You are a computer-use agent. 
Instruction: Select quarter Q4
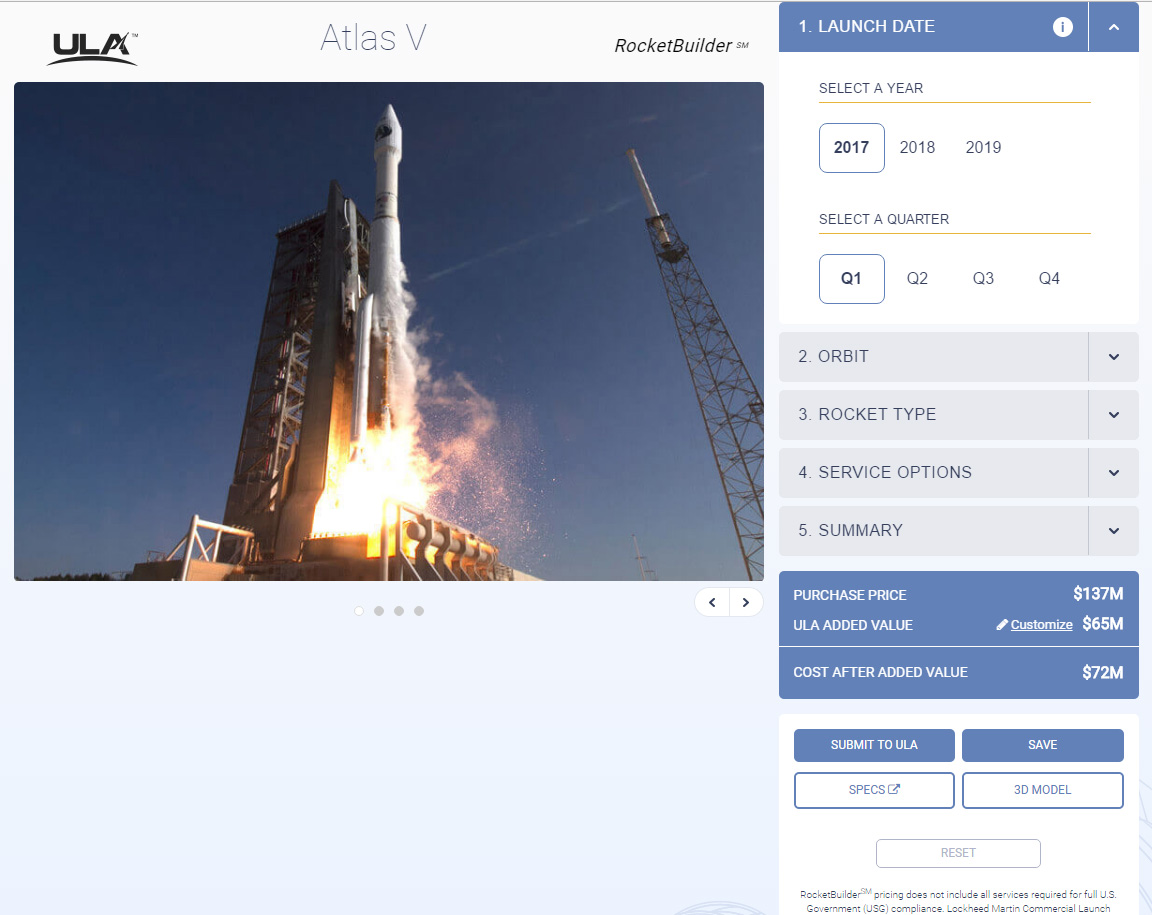click(1049, 278)
